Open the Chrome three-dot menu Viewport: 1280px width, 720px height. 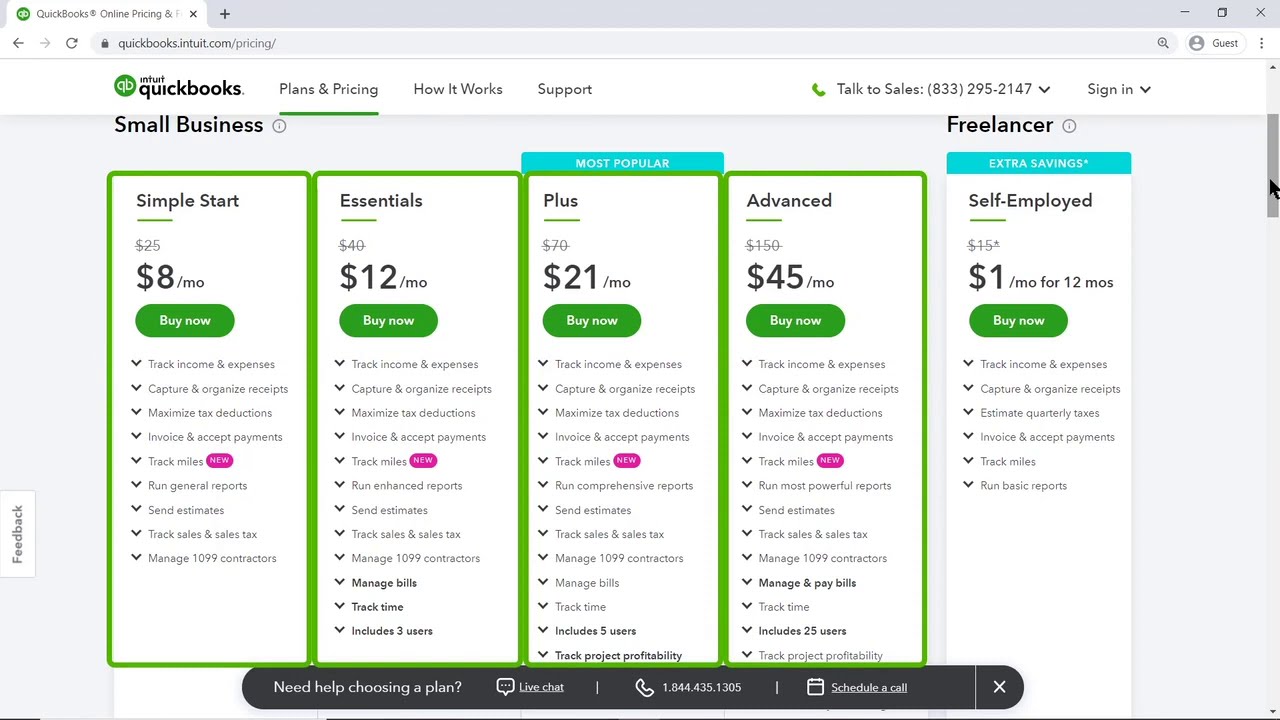pyautogui.click(x=1262, y=43)
